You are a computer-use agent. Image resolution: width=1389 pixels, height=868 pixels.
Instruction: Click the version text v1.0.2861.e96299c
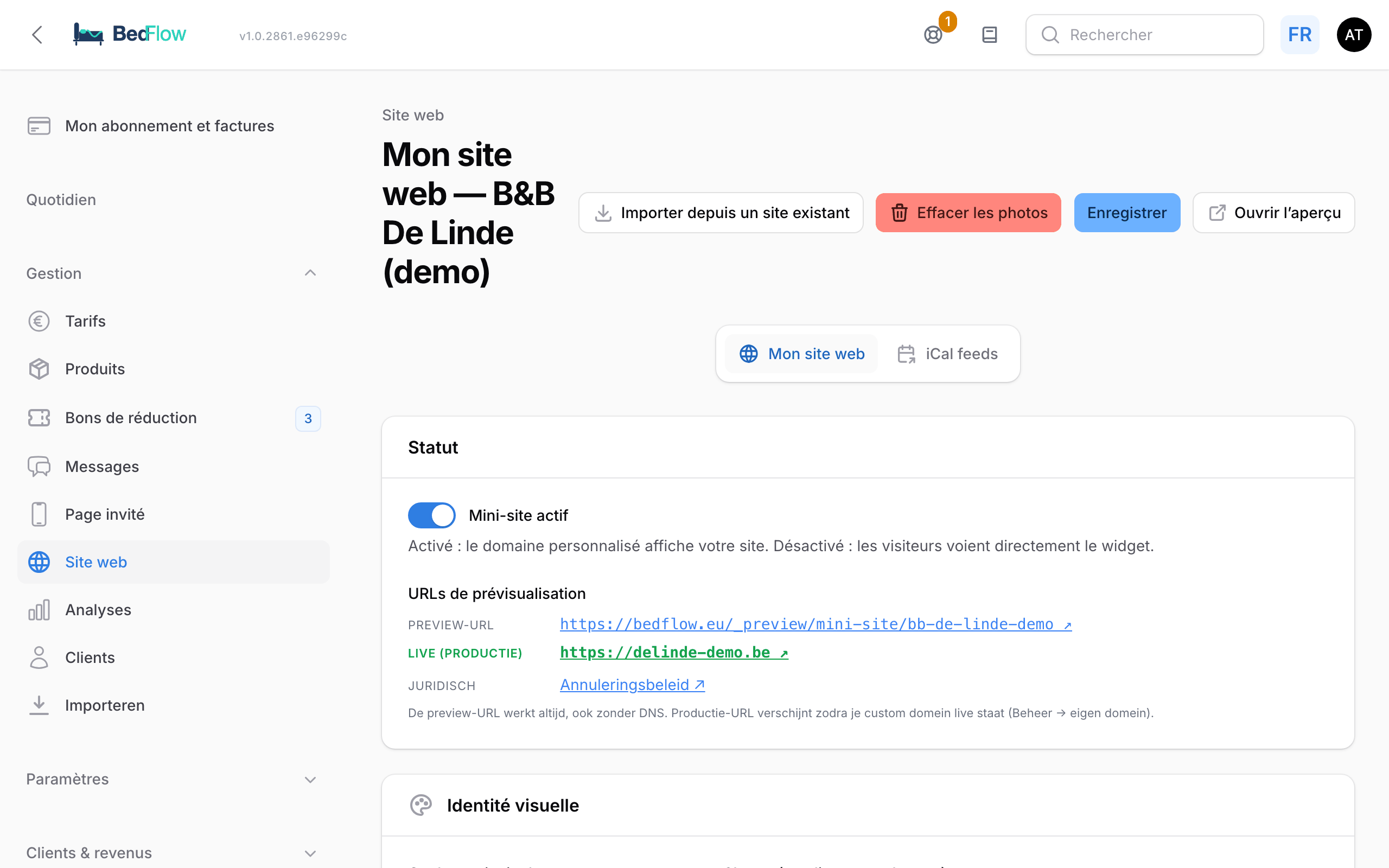coord(293,36)
